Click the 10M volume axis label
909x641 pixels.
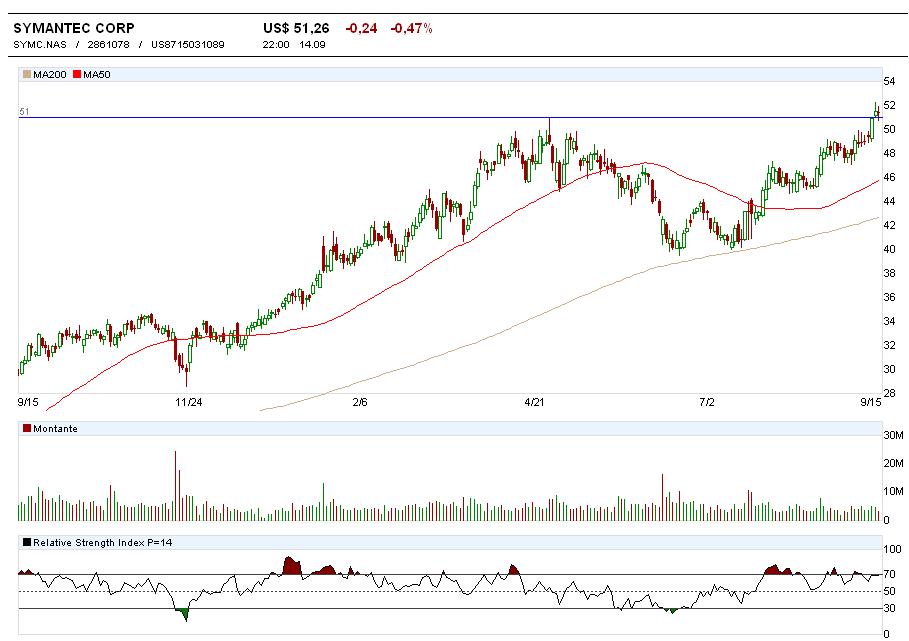click(x=893, y=491)
